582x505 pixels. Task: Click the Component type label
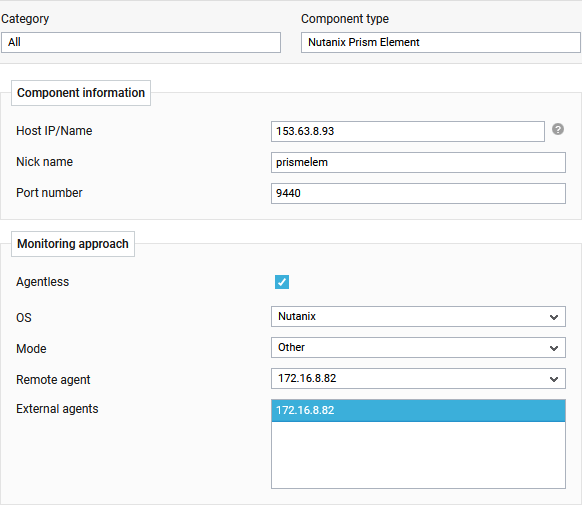click(x=345, y=19)
